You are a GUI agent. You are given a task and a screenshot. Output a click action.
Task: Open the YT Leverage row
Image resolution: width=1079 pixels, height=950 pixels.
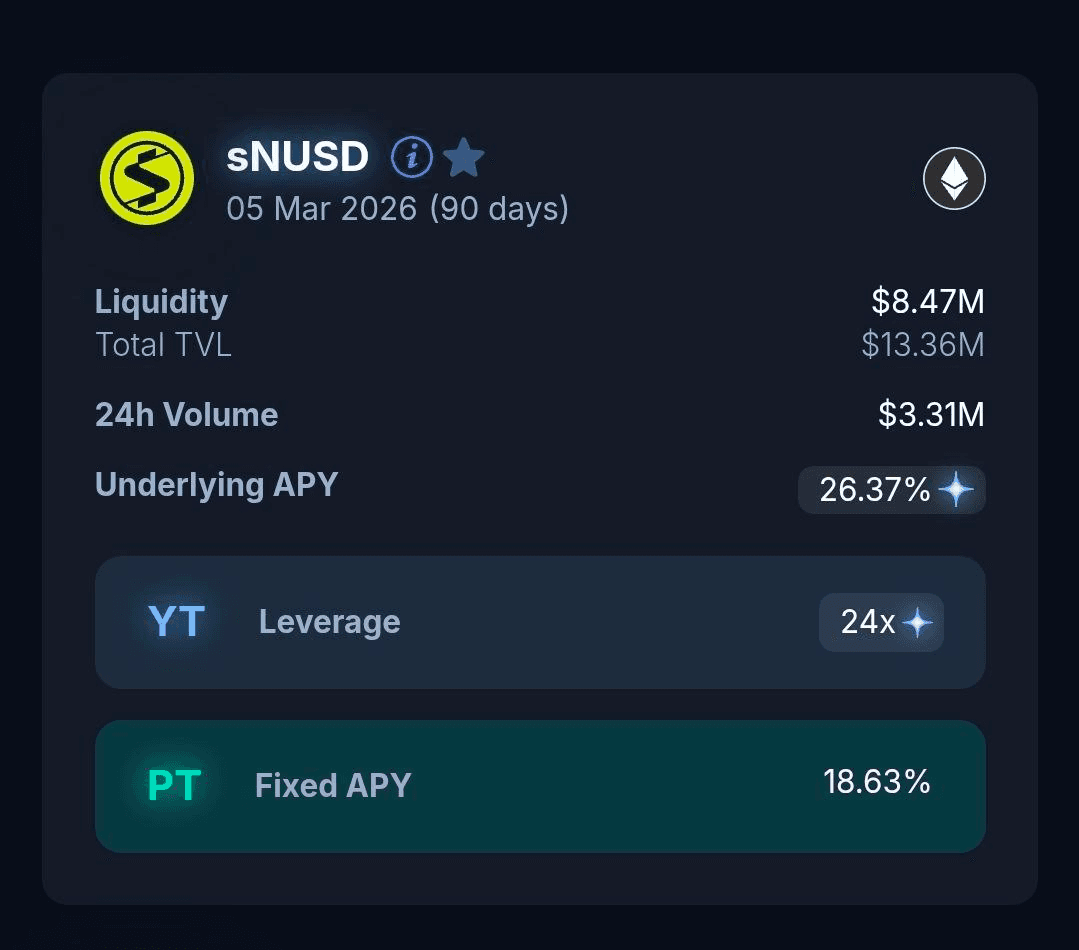click(x=540, y=622)
